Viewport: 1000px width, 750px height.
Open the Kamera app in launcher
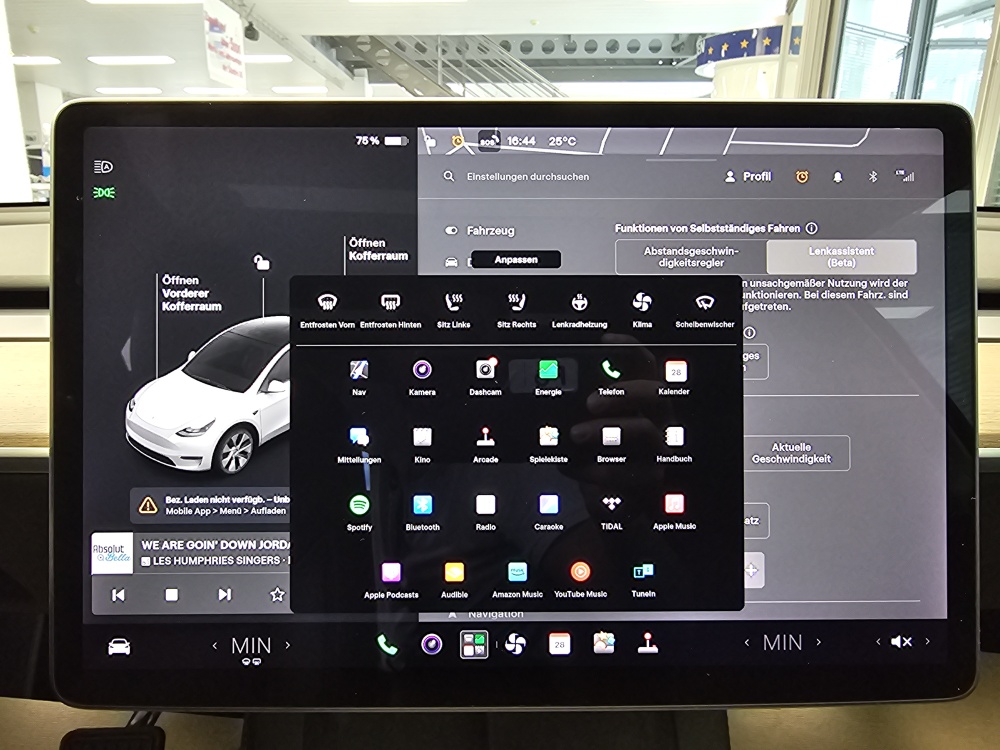click(x=422, y=378)
